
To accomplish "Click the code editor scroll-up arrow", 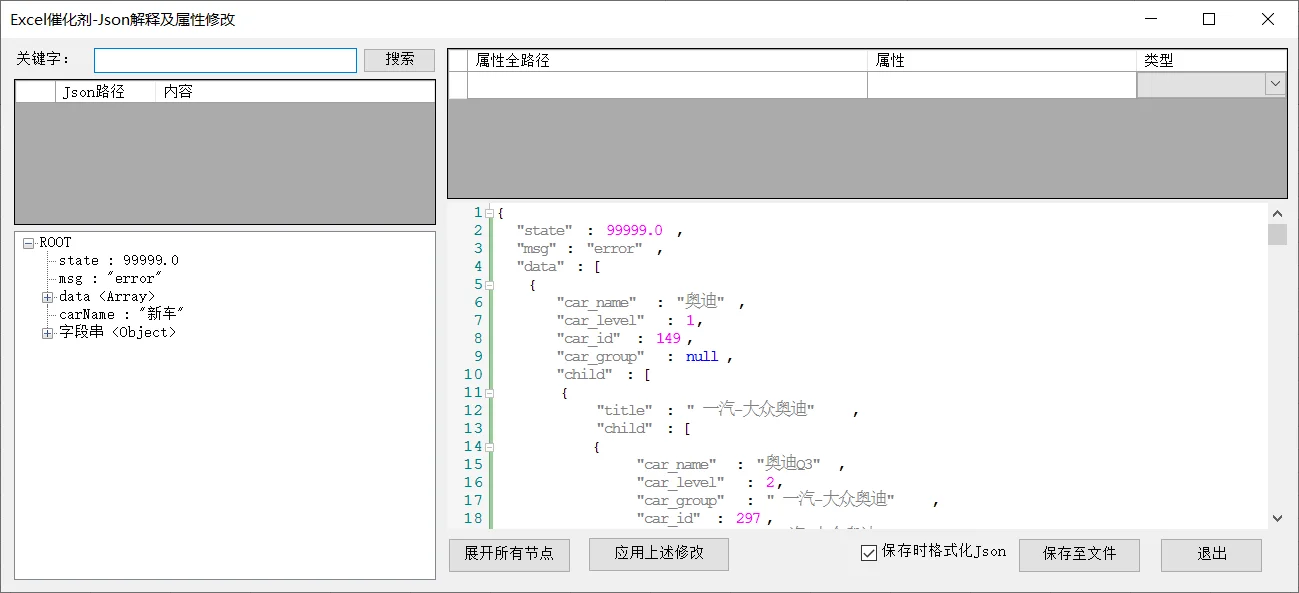I will tap(1277, 214).
